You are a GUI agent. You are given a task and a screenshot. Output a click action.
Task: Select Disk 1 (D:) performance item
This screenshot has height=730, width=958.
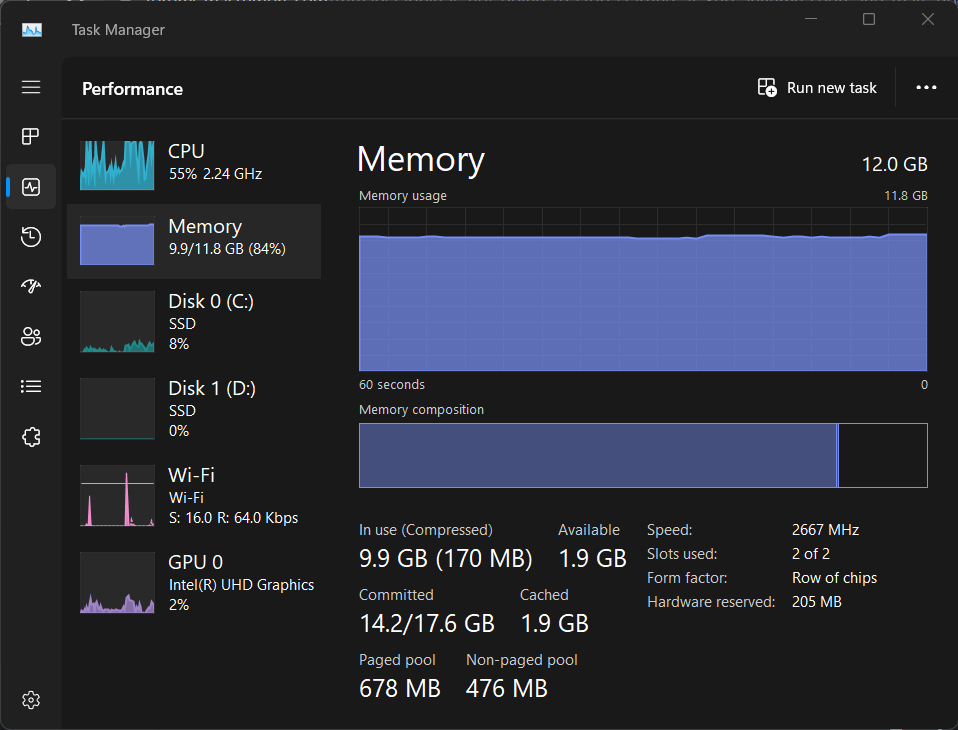[194, 409]
